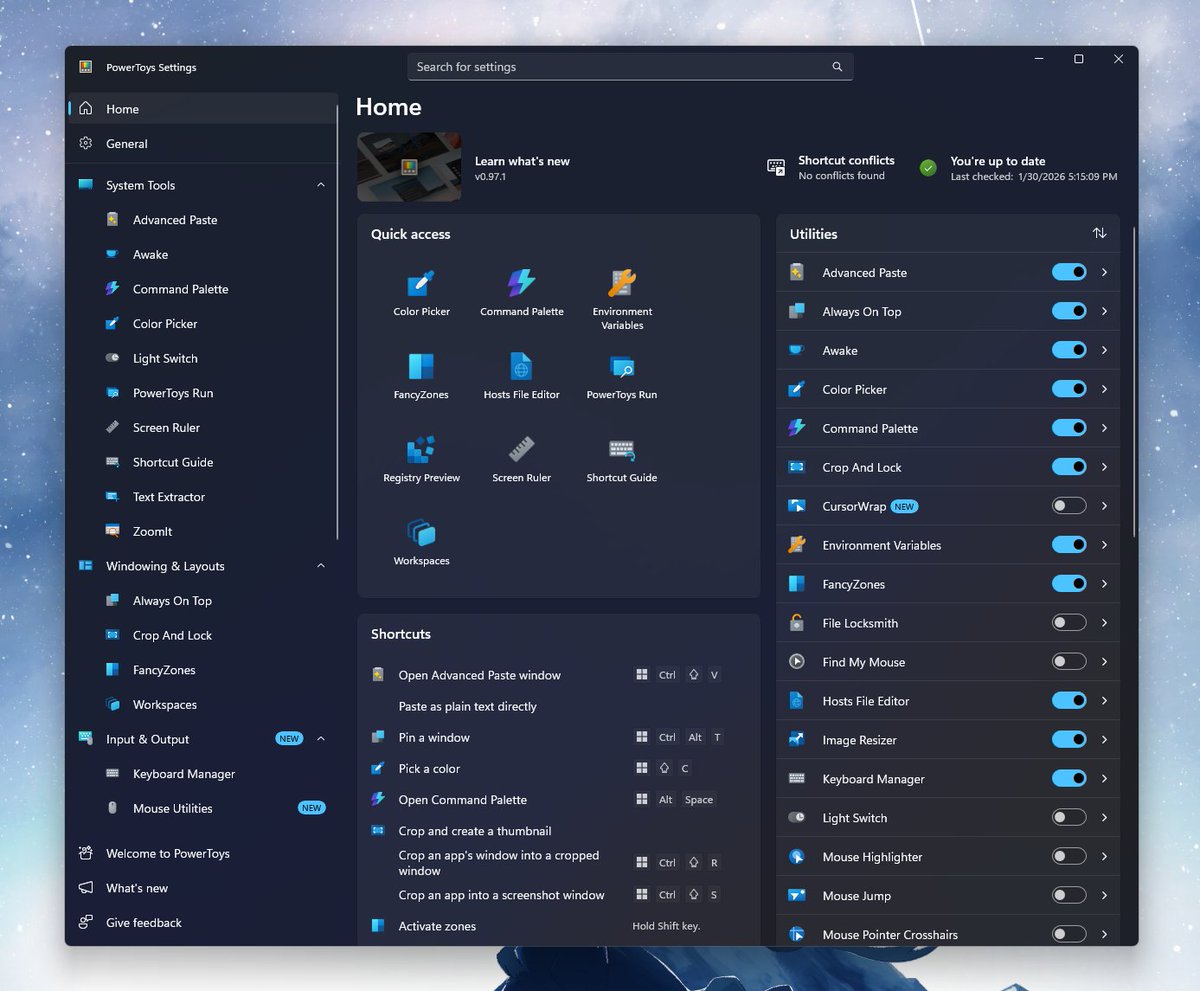Open Color Picker settings via its chevron
The image size is (1200, 991).
[x=1104, y=389]
